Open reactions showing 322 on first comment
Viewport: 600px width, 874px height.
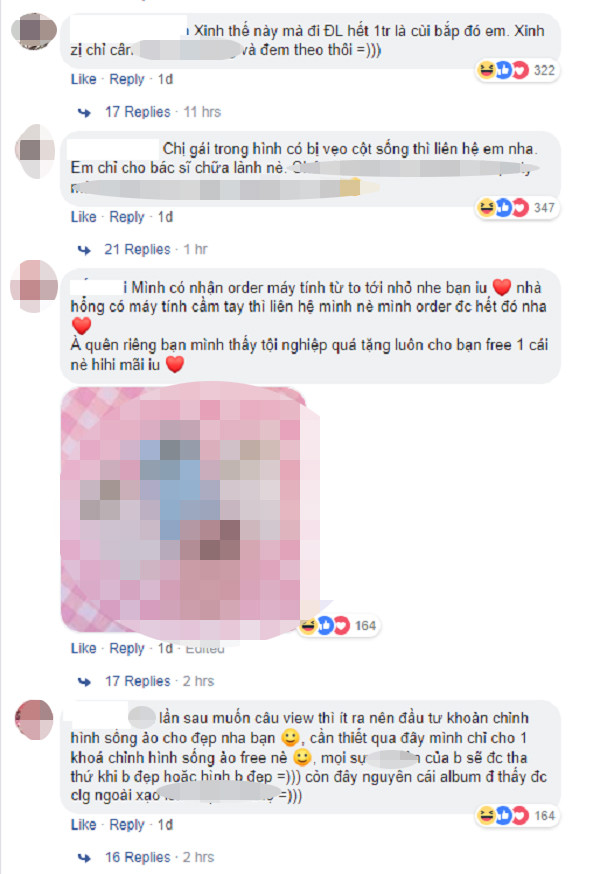(517, 70)
